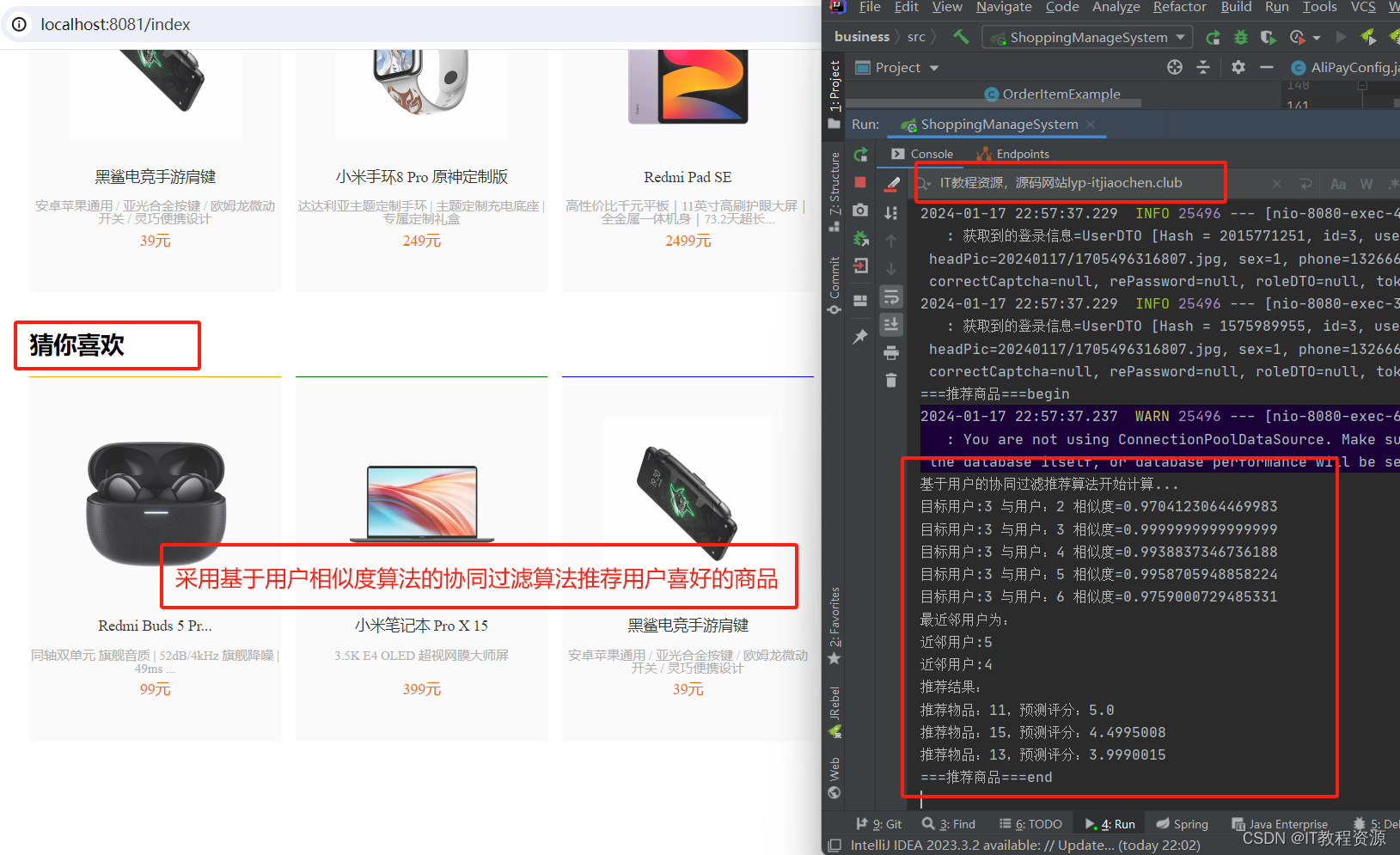Open the 黑鲨电竞手游肩键 product priced 39元 at top

(155, 177)
